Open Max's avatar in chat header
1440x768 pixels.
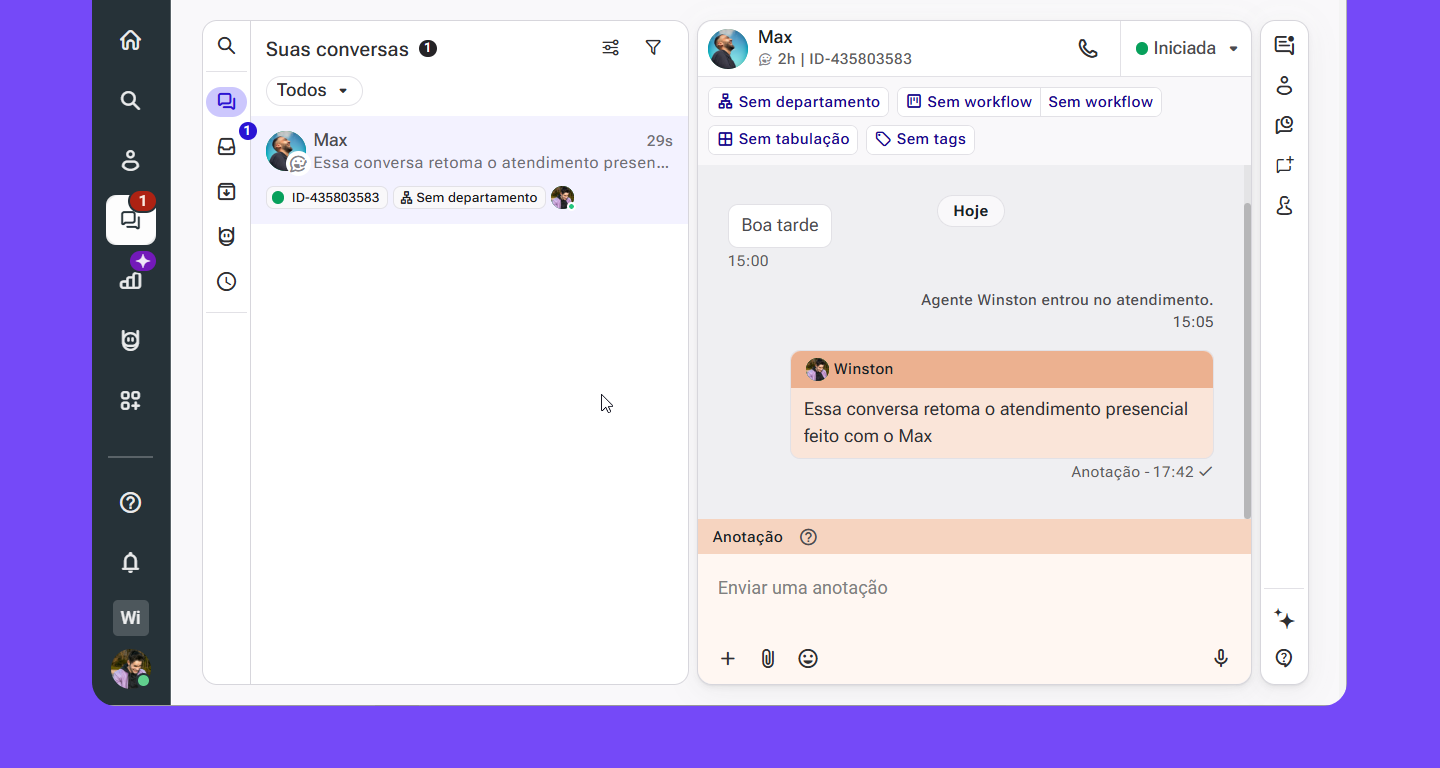728,49
